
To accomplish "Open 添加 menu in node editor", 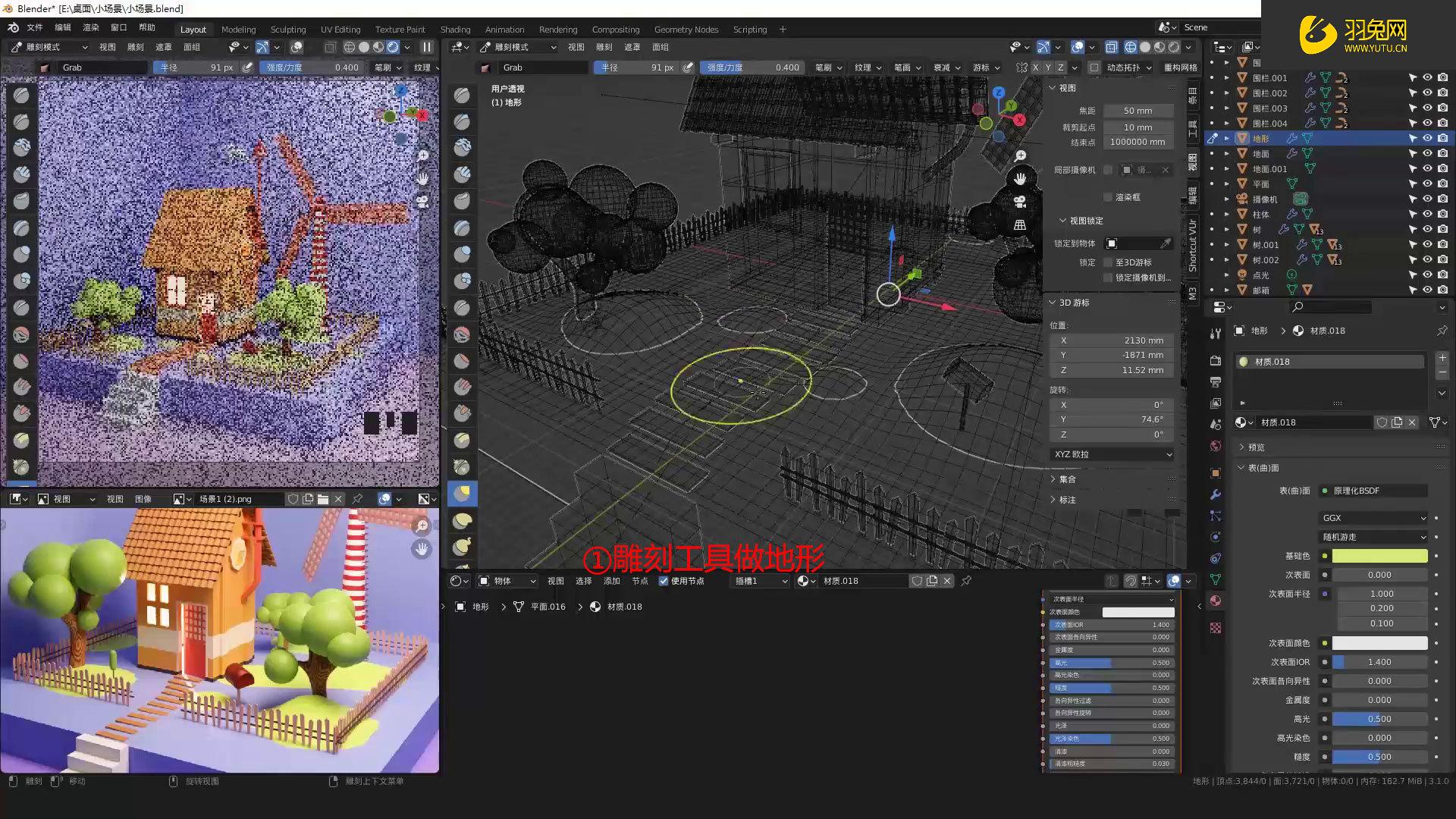I will click(x=612, y=581).
